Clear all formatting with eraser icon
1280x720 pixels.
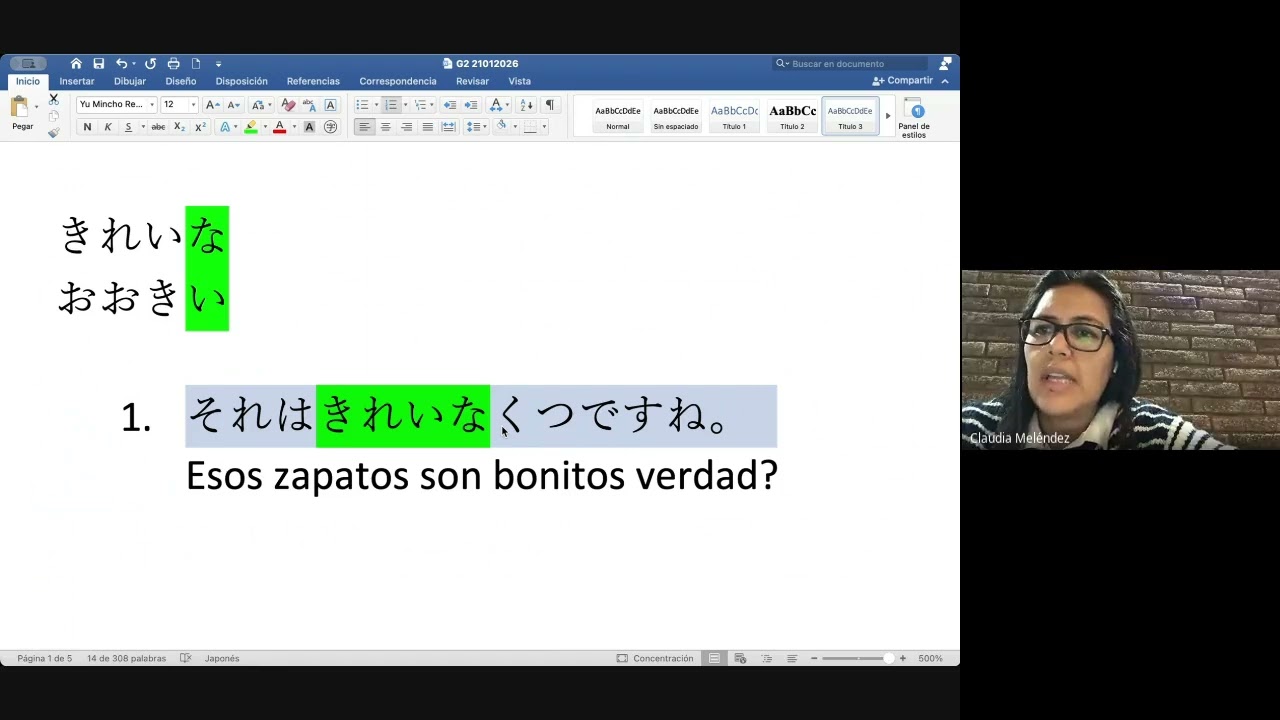tap(288, 104)
